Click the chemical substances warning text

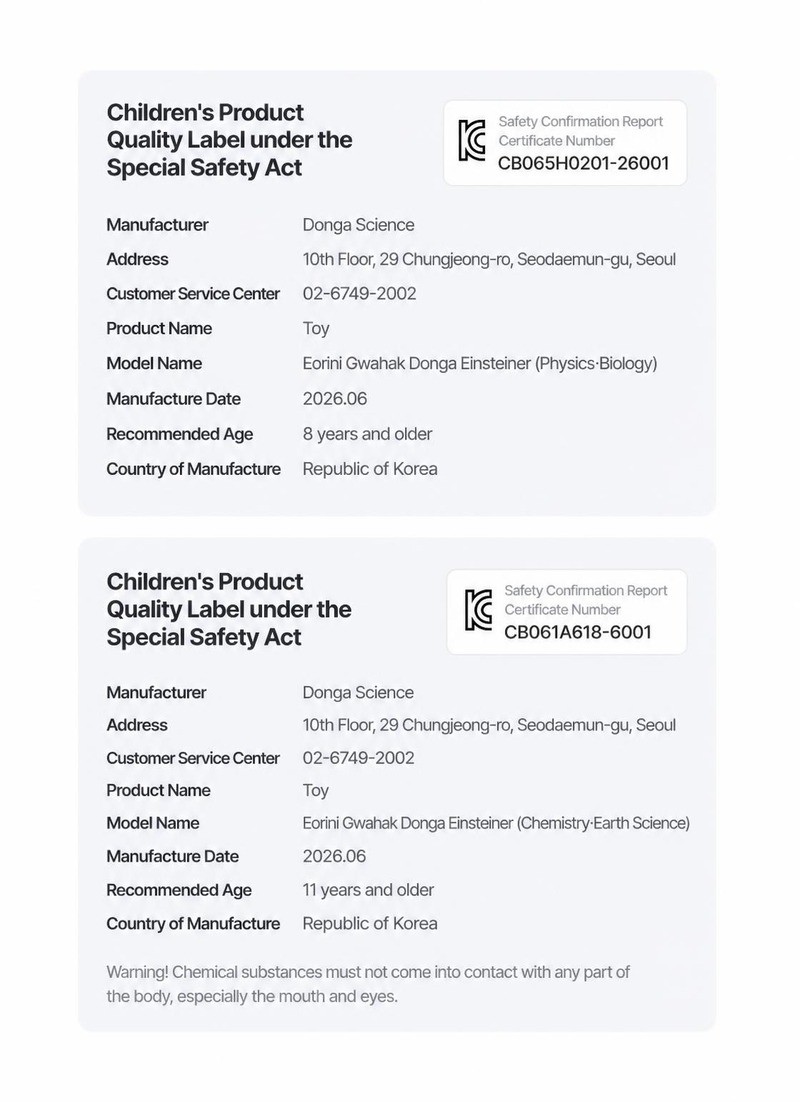368,984
